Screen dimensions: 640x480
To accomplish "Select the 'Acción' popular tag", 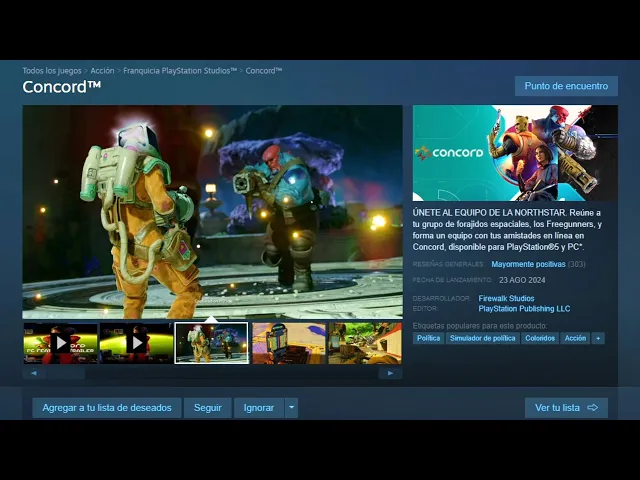I will [x=575, y=338].
